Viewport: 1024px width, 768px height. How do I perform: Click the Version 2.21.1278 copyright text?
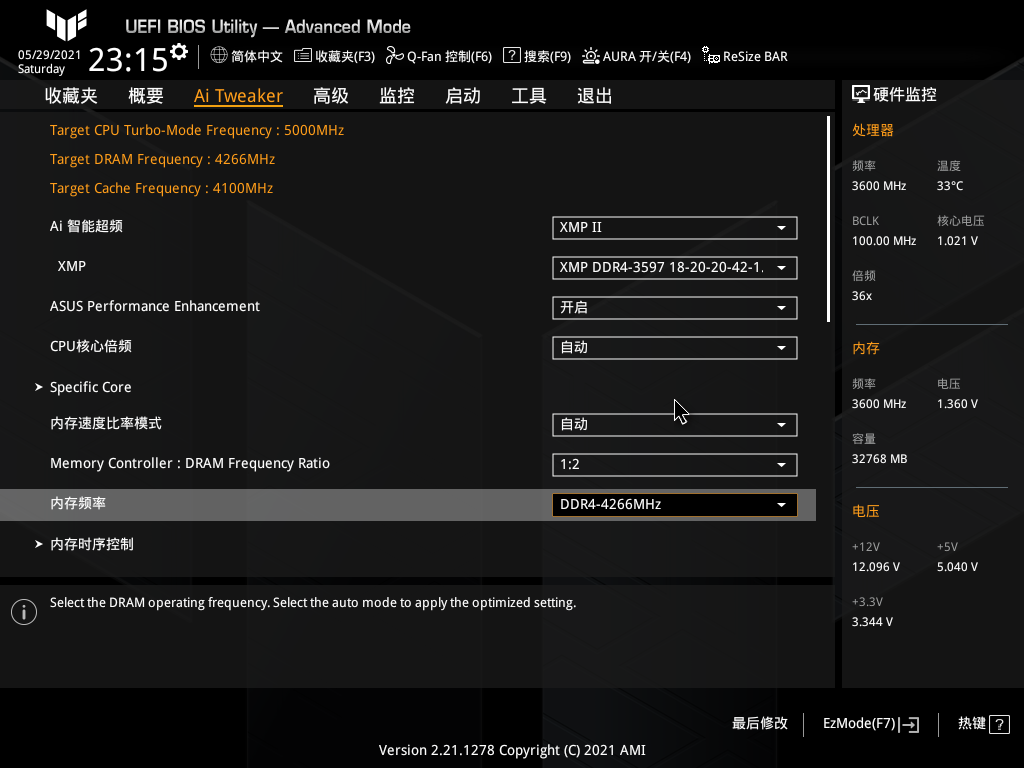512,750
